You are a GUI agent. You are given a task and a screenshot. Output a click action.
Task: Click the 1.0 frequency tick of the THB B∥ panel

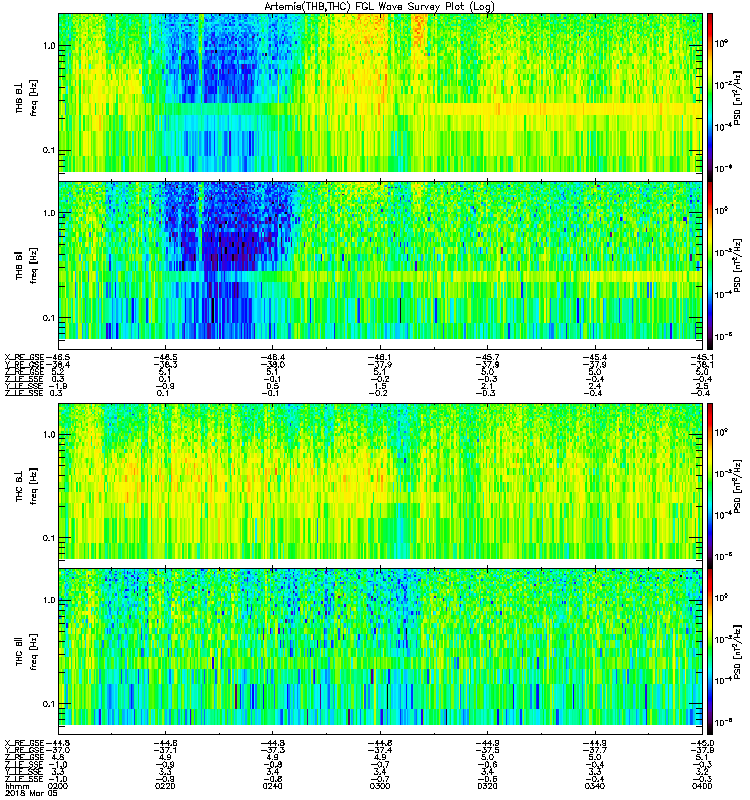pos(49,213)
